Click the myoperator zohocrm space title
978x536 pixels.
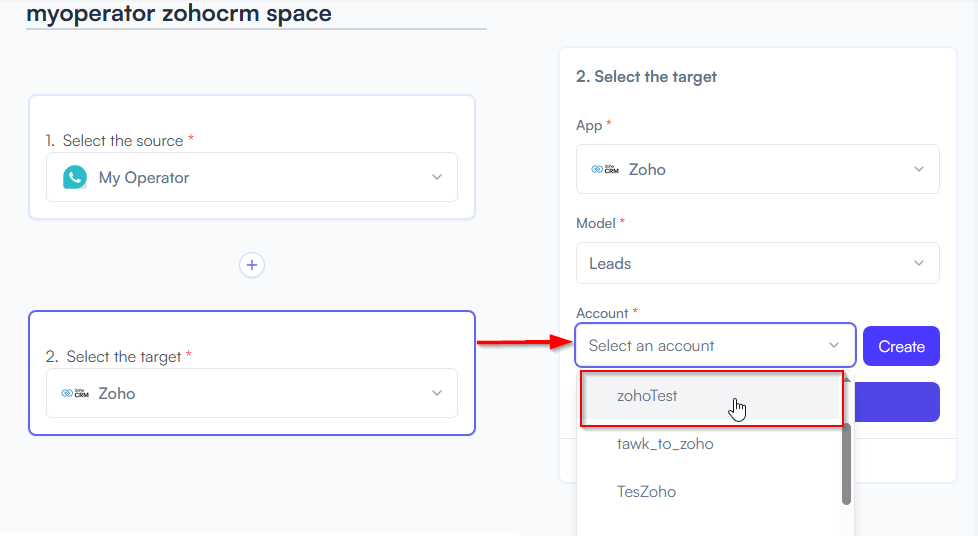click(x=179, y=13)
